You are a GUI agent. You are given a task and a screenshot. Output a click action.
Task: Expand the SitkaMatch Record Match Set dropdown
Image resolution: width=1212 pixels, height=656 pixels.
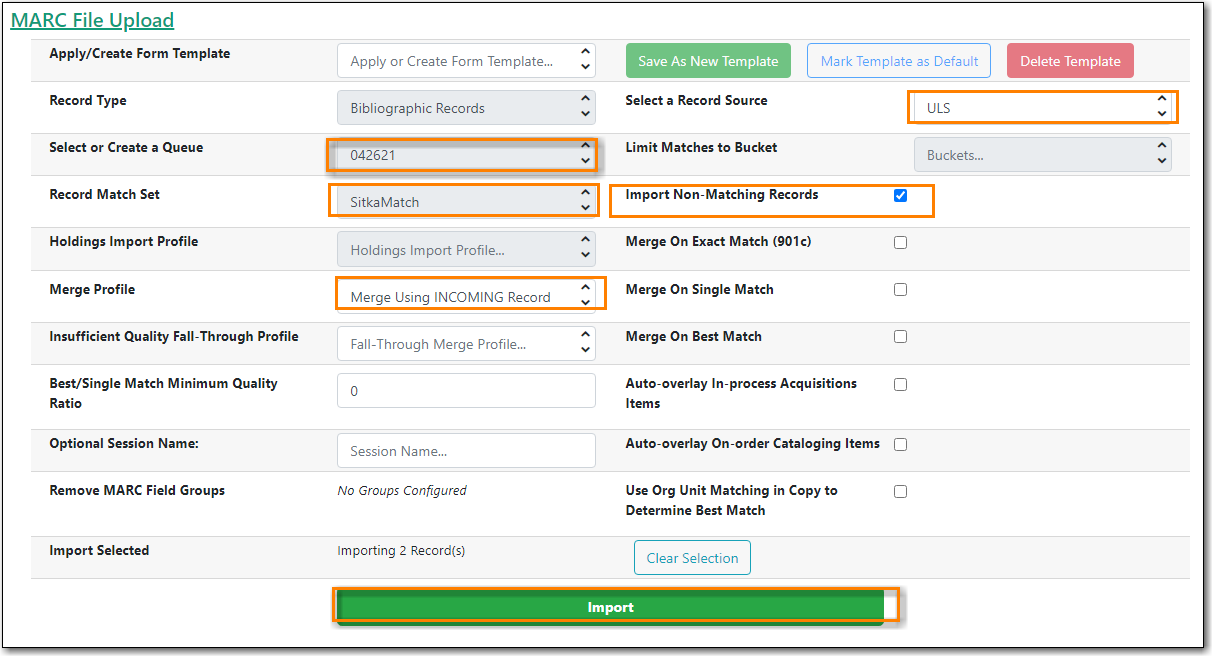tap(466, 202)
